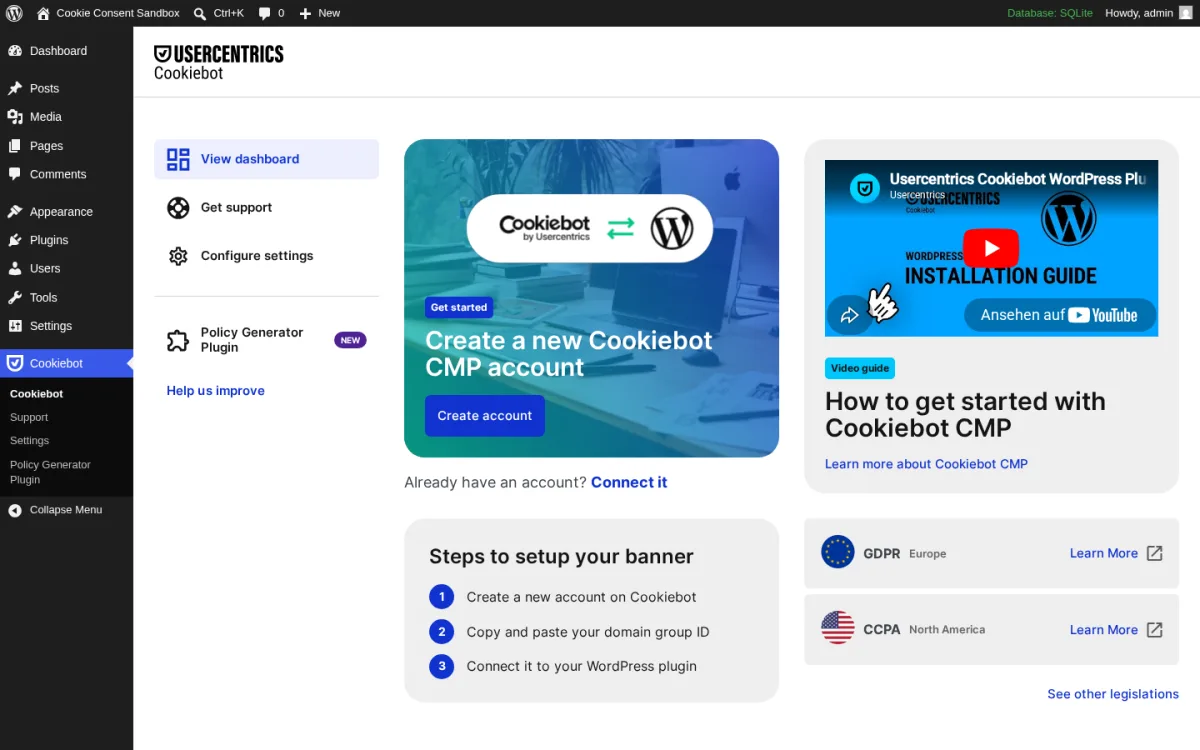
Task: Click the Tools wrench icon
Action: (15, 298)
